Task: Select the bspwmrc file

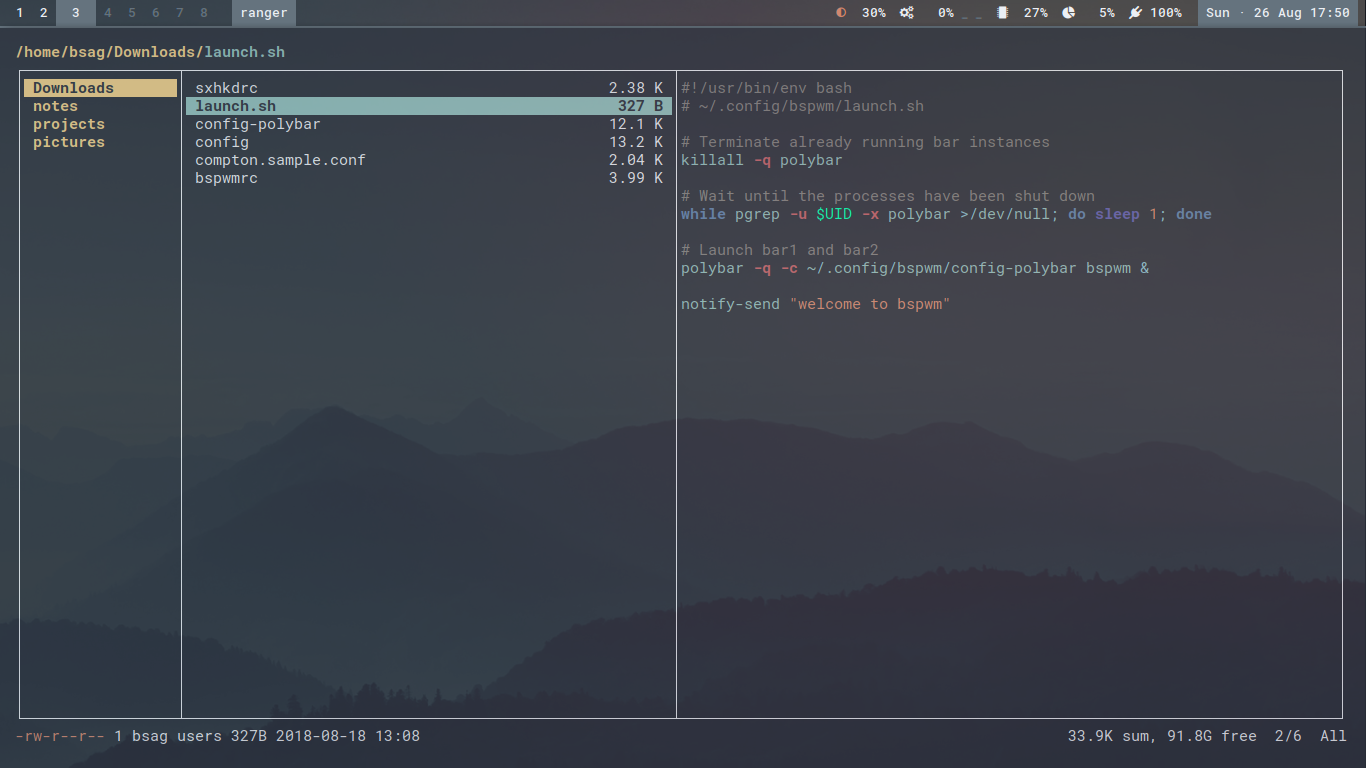Action: [226, 178]
